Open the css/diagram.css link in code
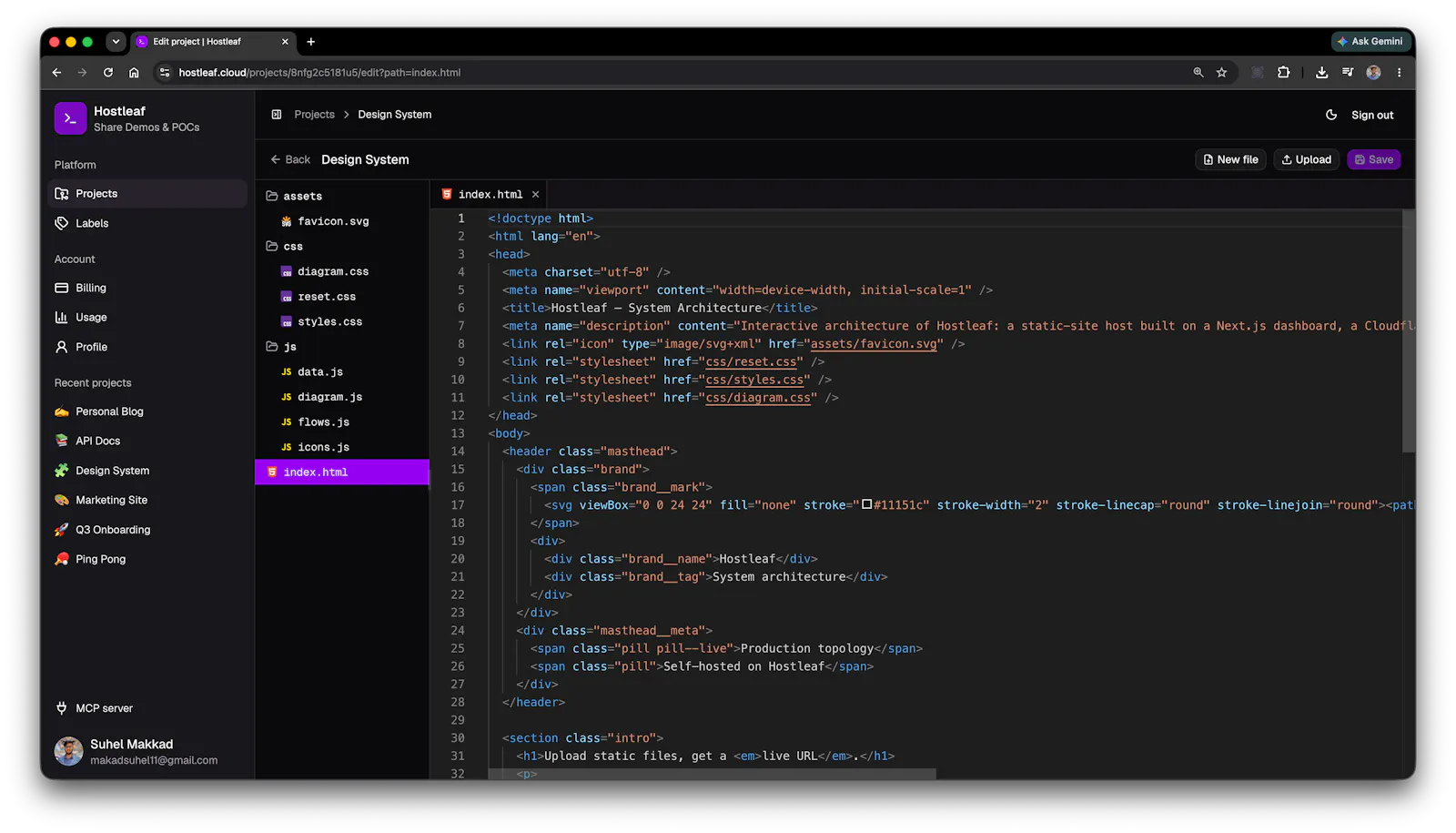Viewport: 1456px width, 833px height. click(x=758, y=398)
